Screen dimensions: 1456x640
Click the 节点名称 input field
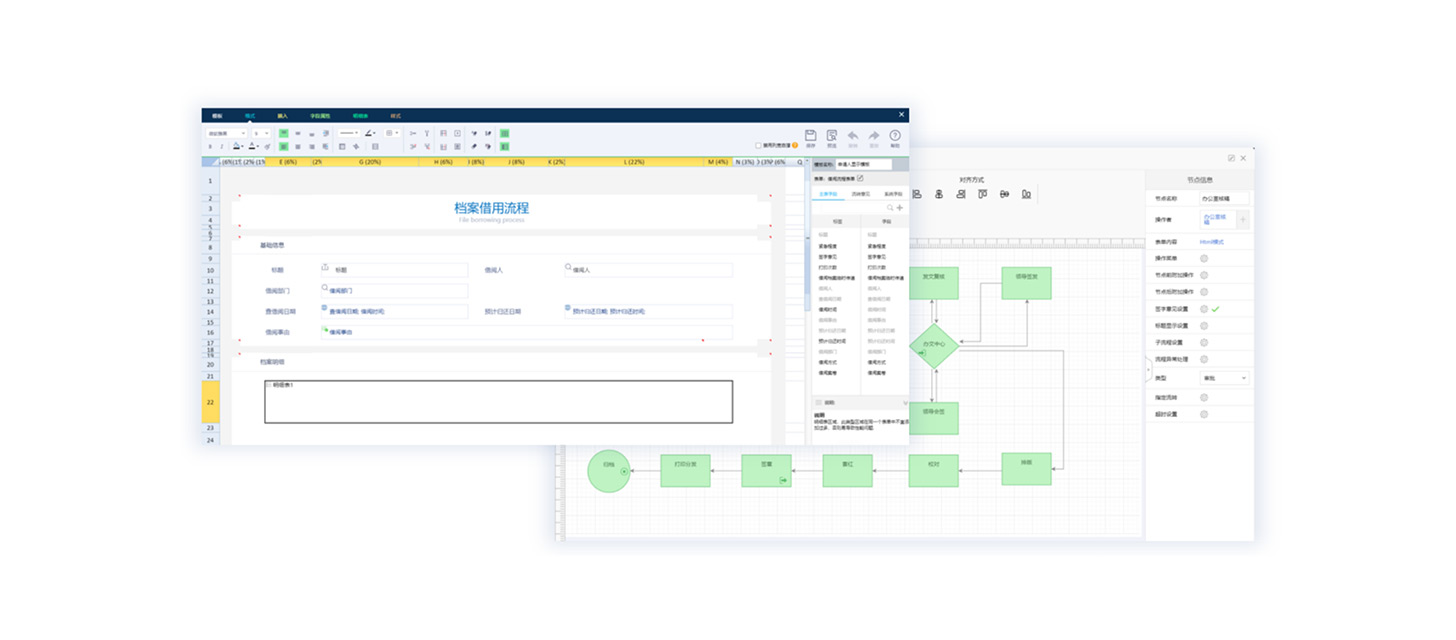point(1225,199)
